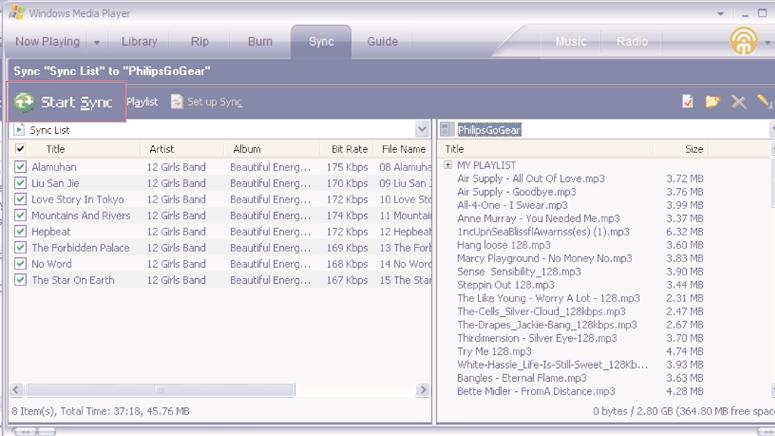This screenshot has height=436, width=775.
Task: Click the yellow pencil icon at toolbar end
Action: coord(764,101)
